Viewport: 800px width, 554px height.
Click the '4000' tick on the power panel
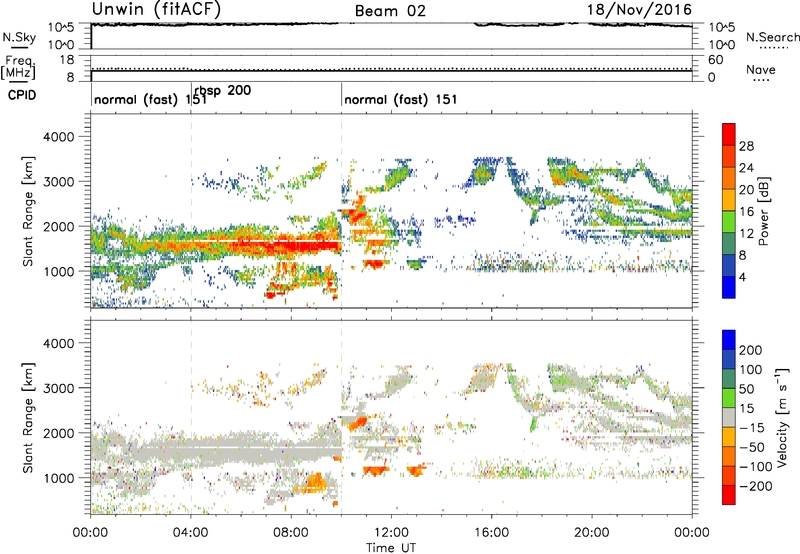[x=58, y=137]
